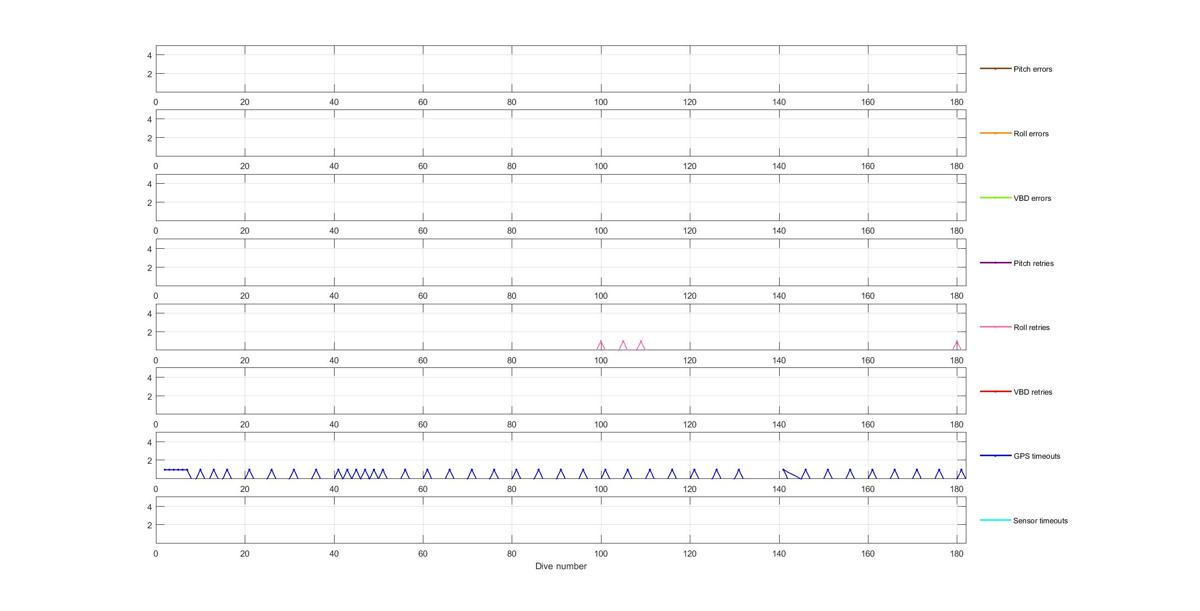The width and height of the screenshot is (1200, 611).
Task: Click the slanted GPS timeouts segment after dive 140
Action: pyautogui.click(x=790, y=474)
